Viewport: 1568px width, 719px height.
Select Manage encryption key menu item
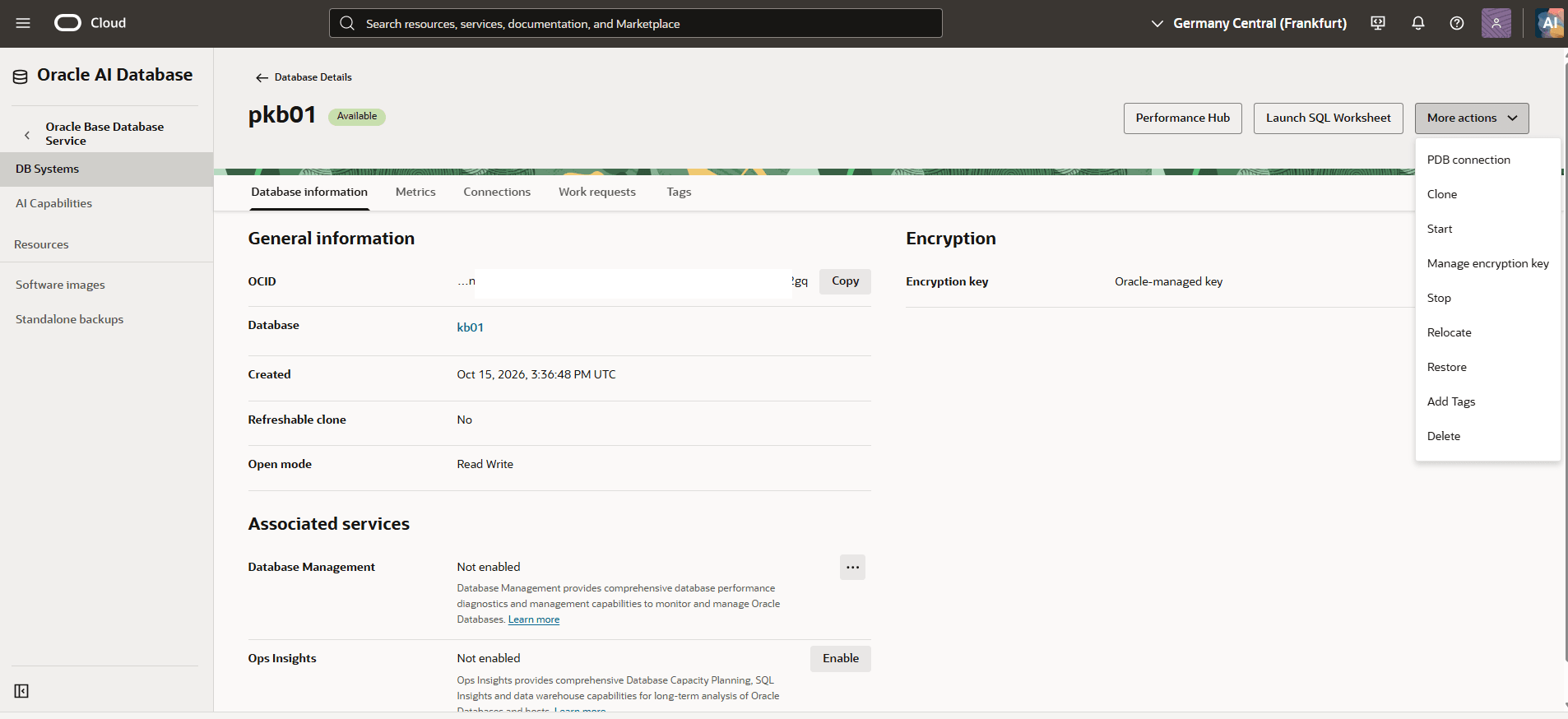tap(1487, 263)
